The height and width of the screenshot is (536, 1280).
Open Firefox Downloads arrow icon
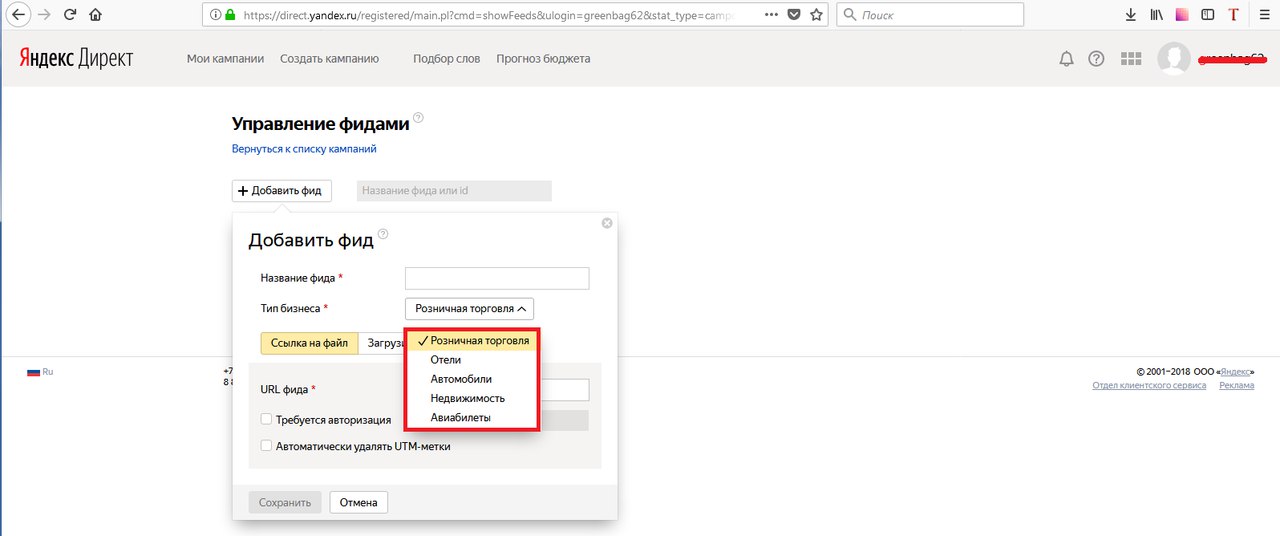(1131, 15)
